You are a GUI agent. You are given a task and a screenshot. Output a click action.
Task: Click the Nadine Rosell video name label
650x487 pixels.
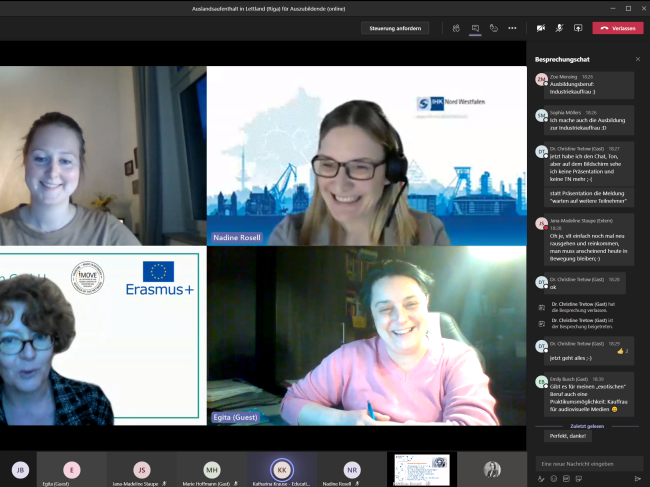[x=237, y=237]
